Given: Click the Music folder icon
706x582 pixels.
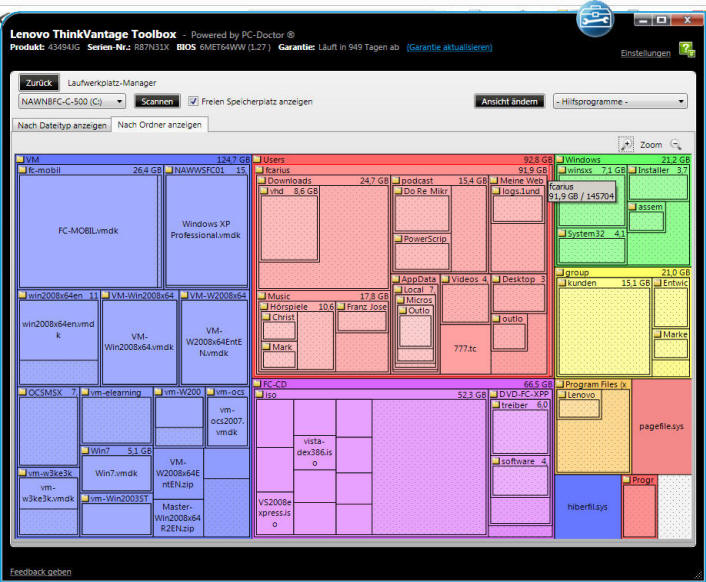Looking at the screenshot, I should click(x=262, y=296).
